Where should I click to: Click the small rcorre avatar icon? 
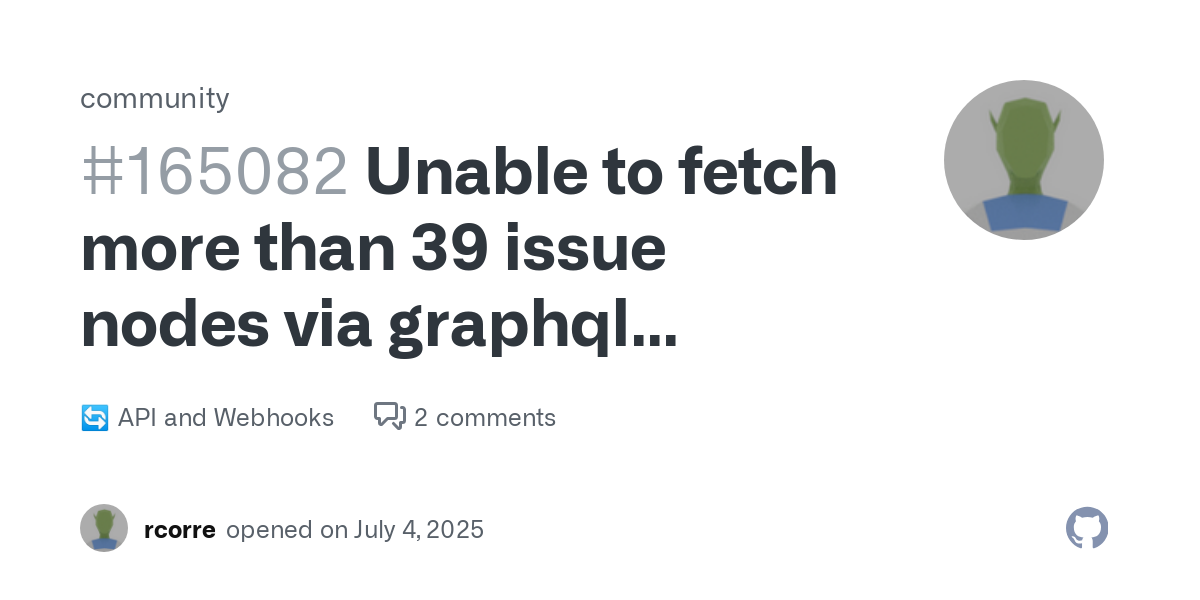104,528
